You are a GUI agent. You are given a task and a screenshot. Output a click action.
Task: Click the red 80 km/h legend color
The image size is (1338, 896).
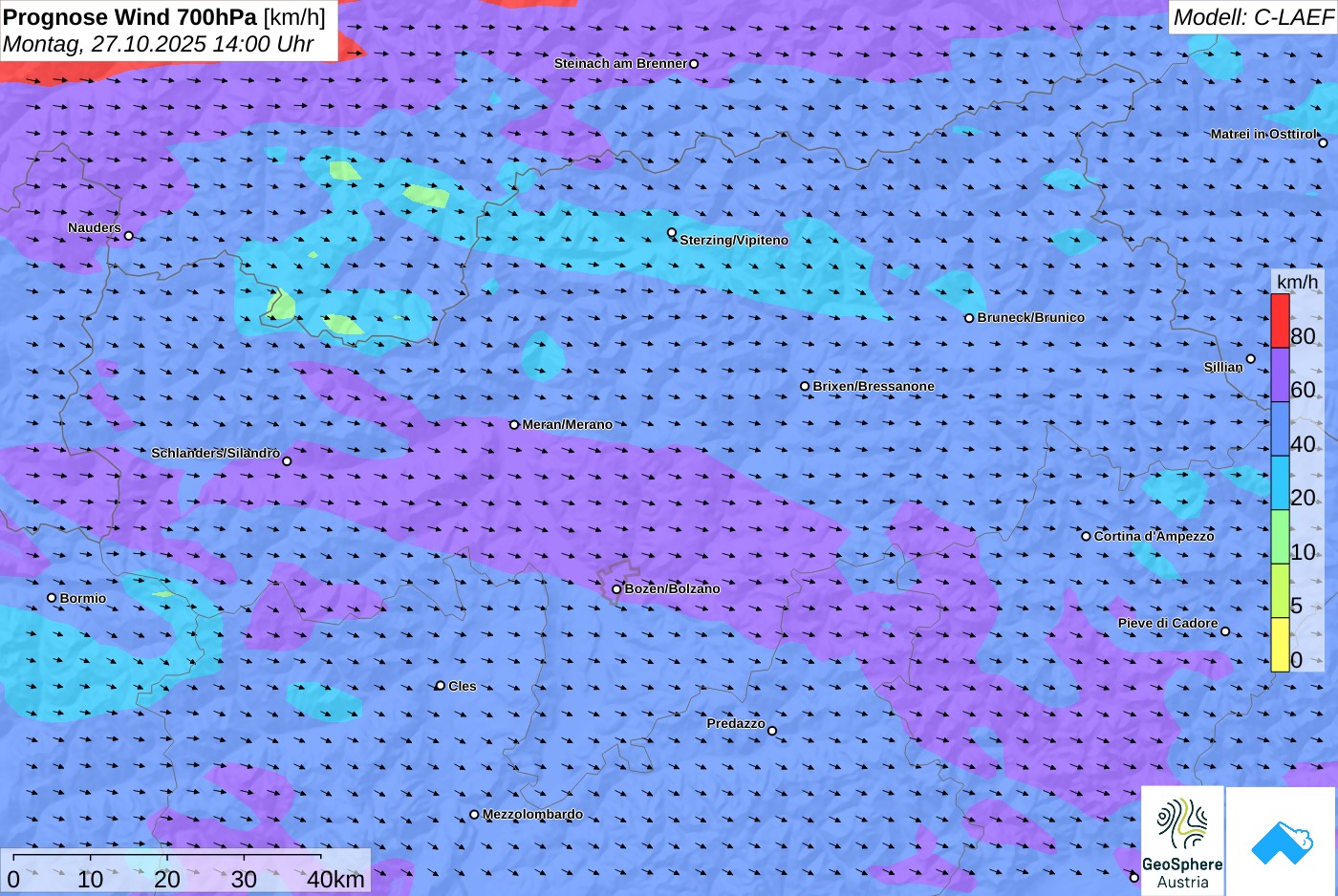(1280, 320)
